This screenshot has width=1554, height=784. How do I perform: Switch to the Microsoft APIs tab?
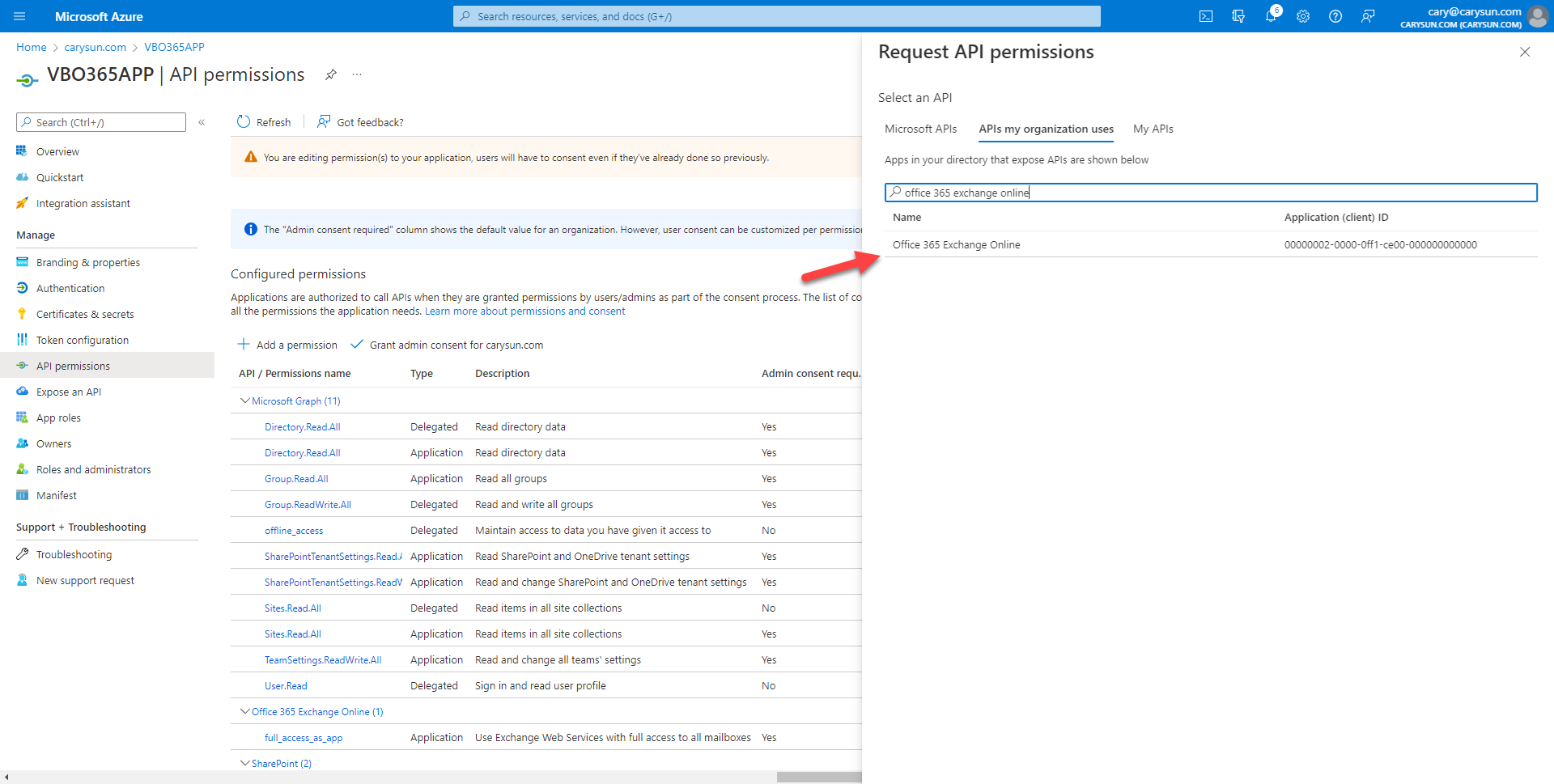click(x=920, y=129)
